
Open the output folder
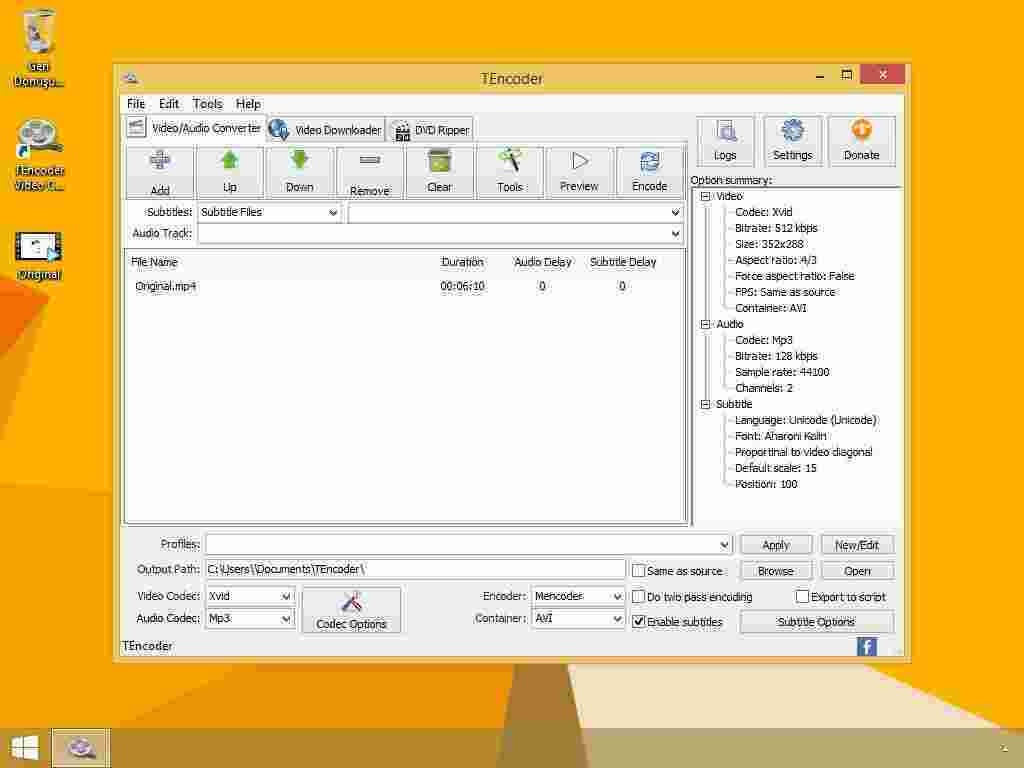(857, 571)
